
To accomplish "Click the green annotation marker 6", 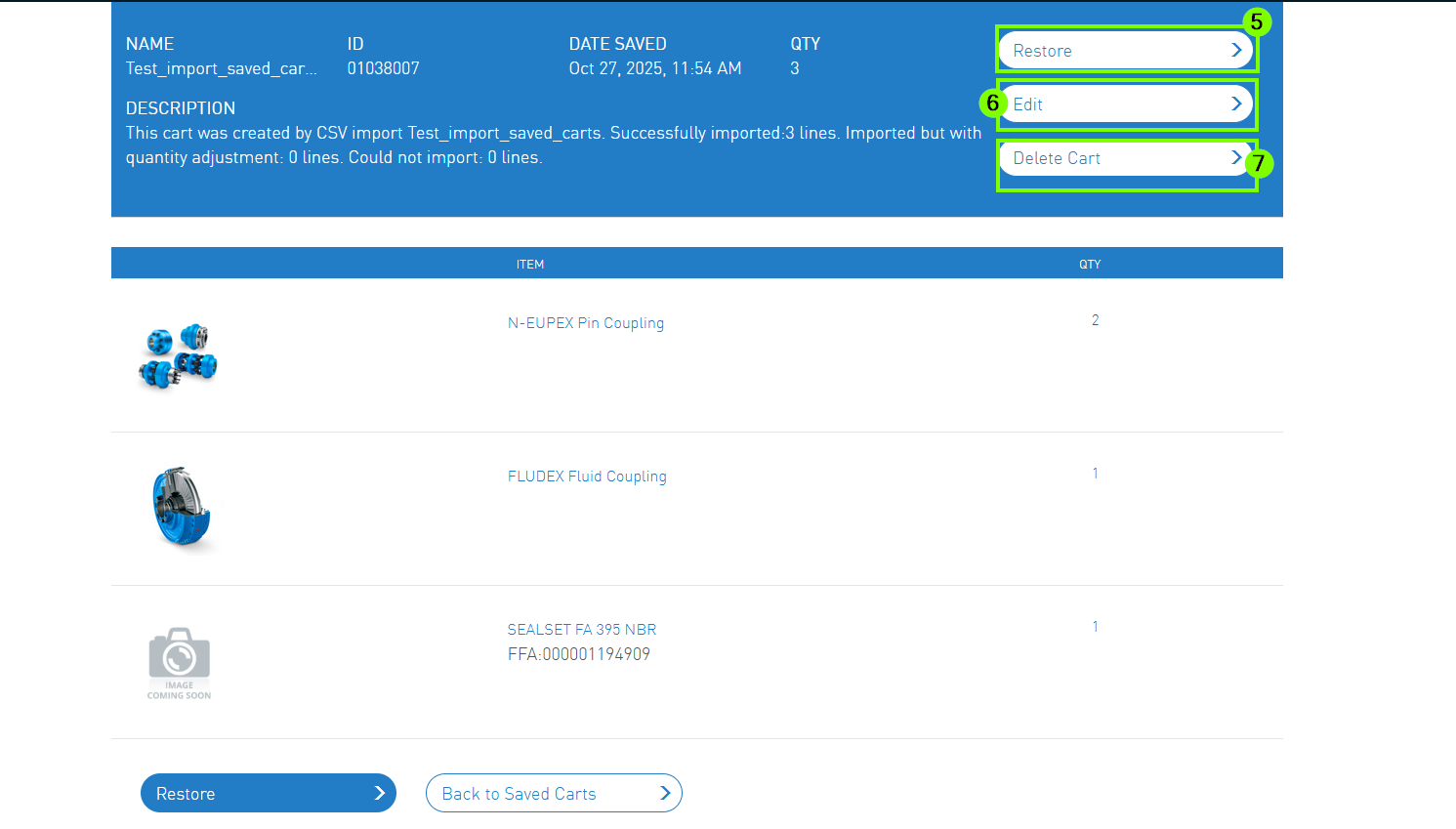I will click(992, 103).
